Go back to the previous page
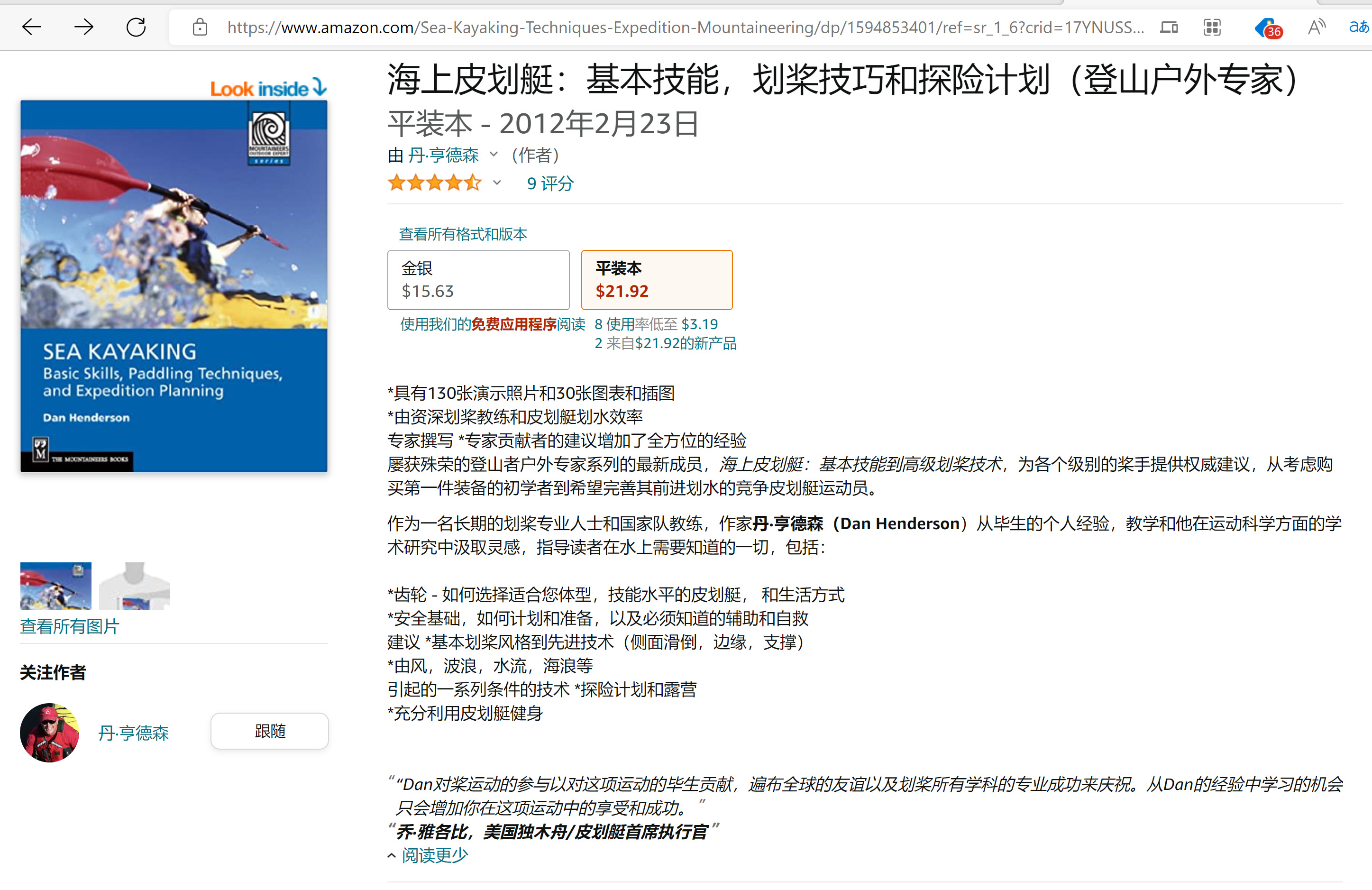 tap(32, 27)
